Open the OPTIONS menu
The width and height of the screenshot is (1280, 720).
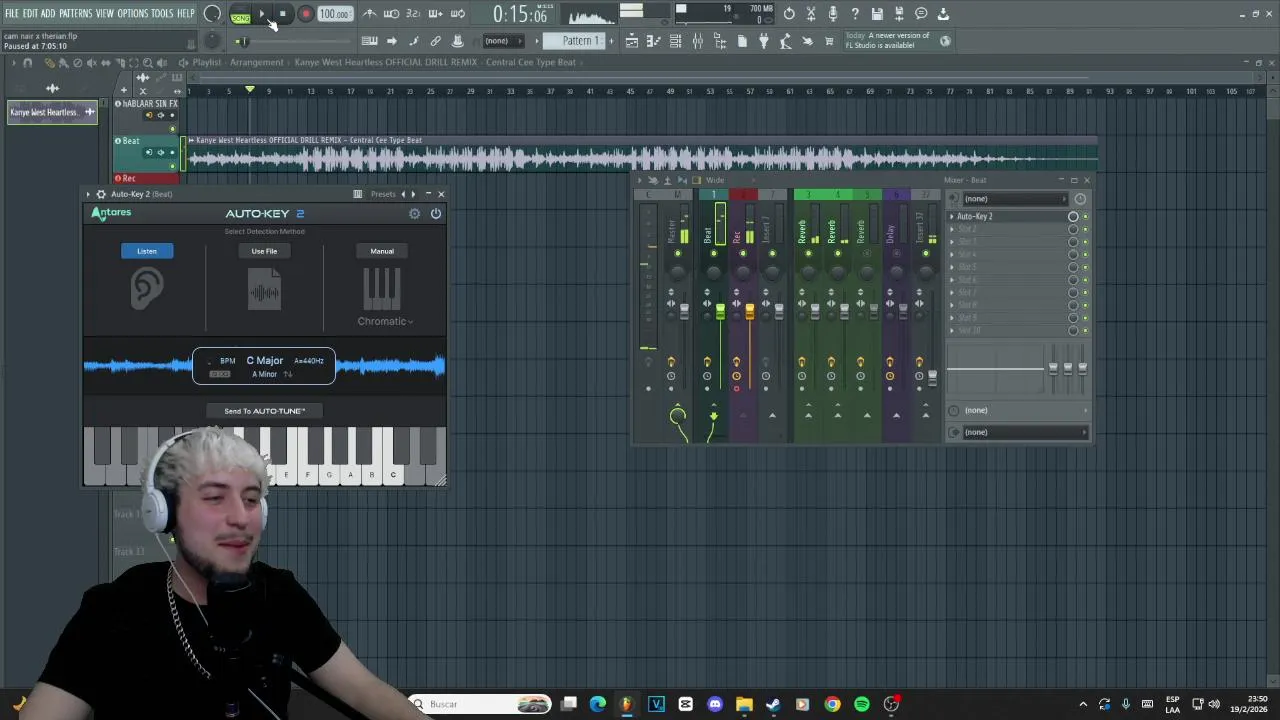pyautogui.click(x=132, y=13)
